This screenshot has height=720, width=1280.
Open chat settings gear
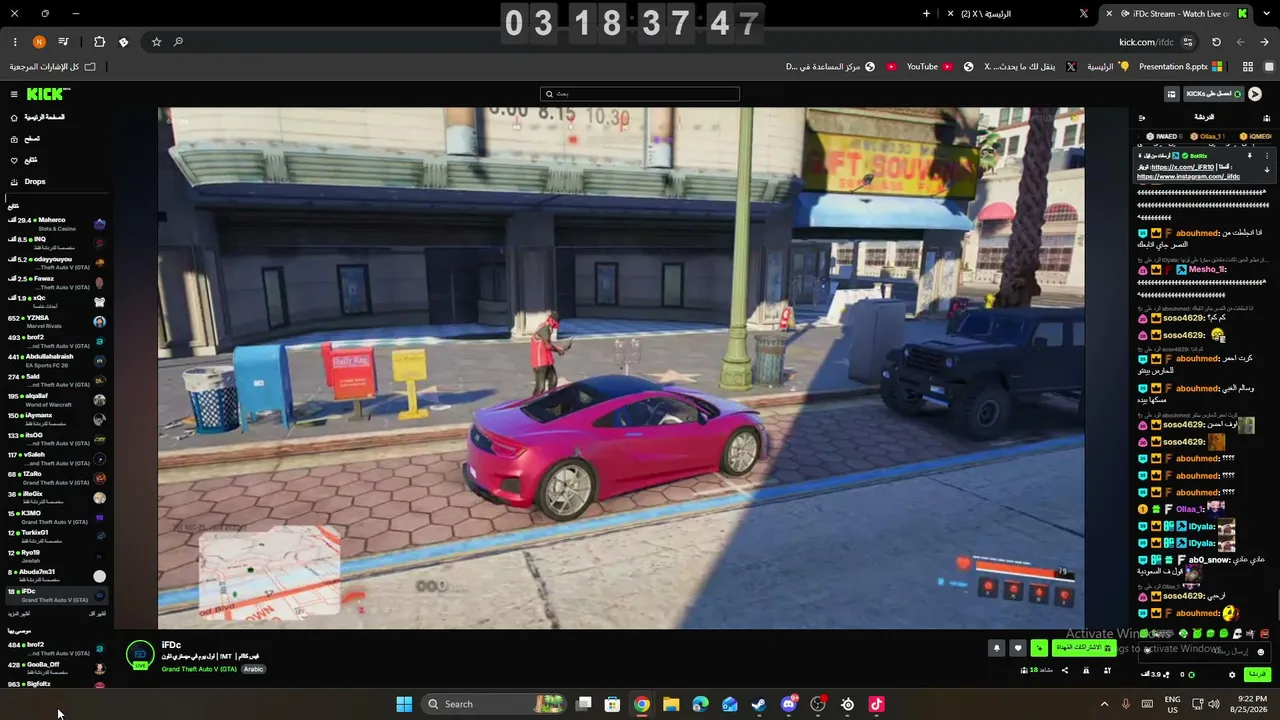point(1232,675)
